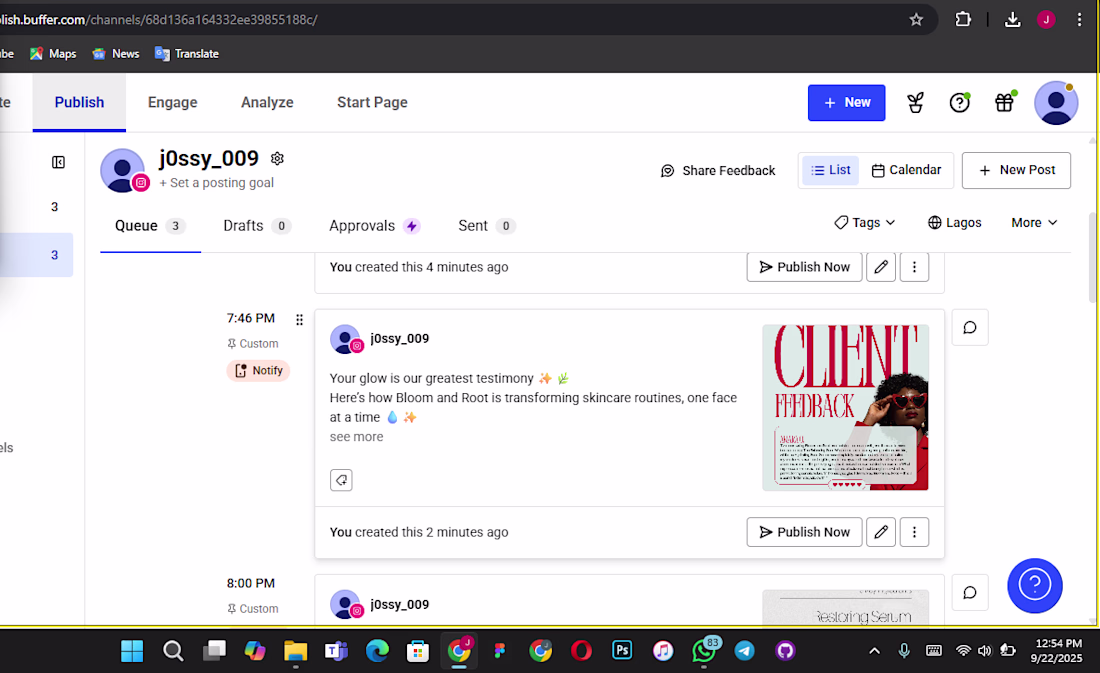Open the taskbar clock showing 12:54 PM
Image resolution: width=1100 pixels, height=673 pixels.
pos(1059,651)
